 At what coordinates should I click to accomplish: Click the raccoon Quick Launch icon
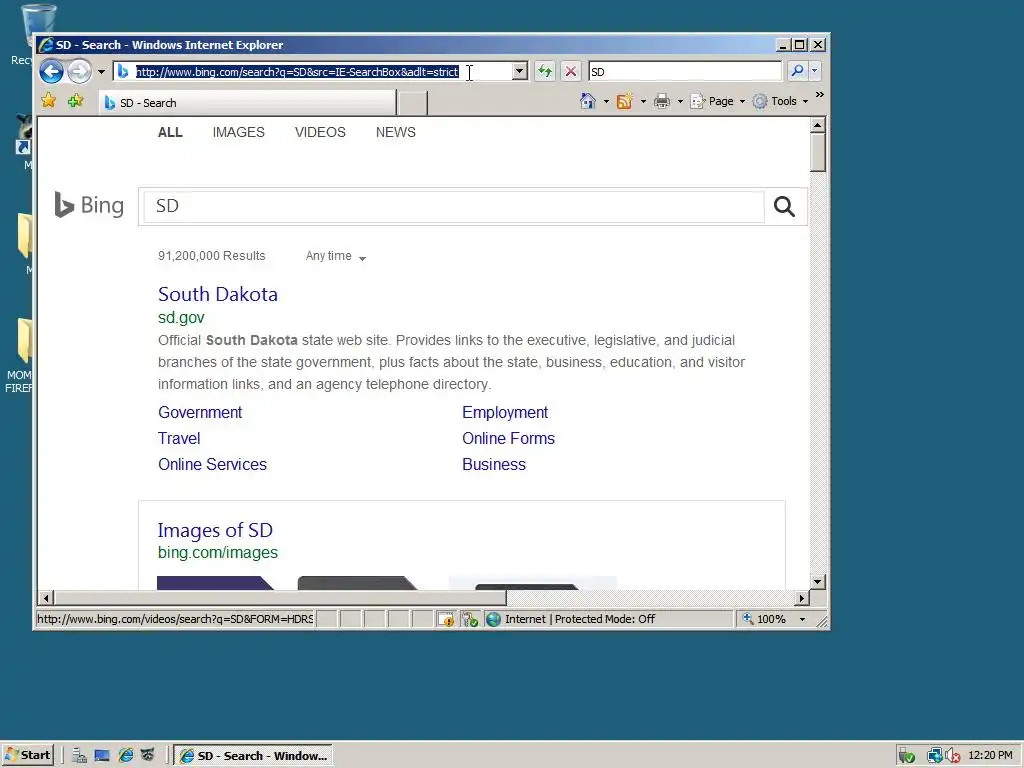pos(148,756)
